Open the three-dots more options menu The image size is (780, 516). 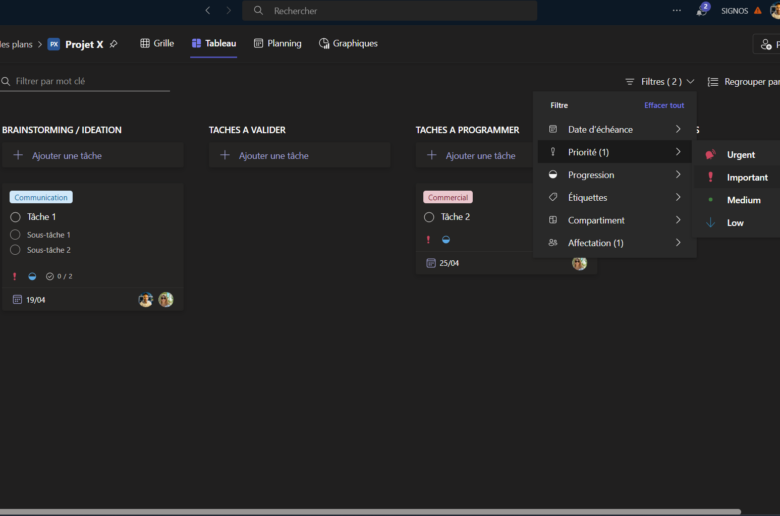(x=677, y=10)
